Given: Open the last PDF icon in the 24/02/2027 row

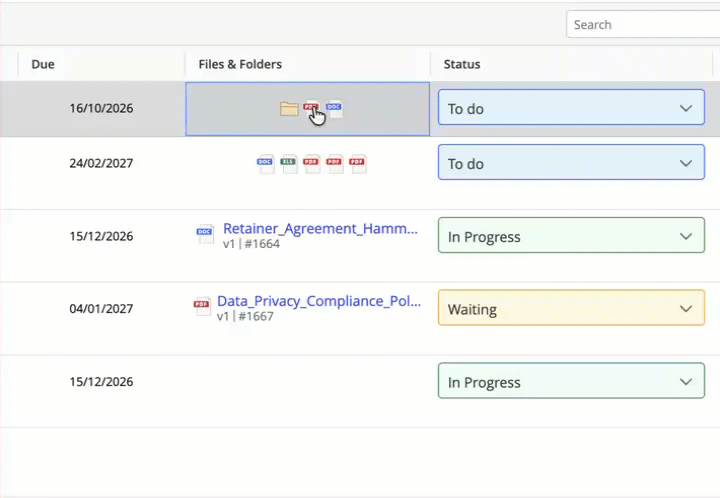Looking at the screenshot, I should pyautogui.click(x=357, y=164).
